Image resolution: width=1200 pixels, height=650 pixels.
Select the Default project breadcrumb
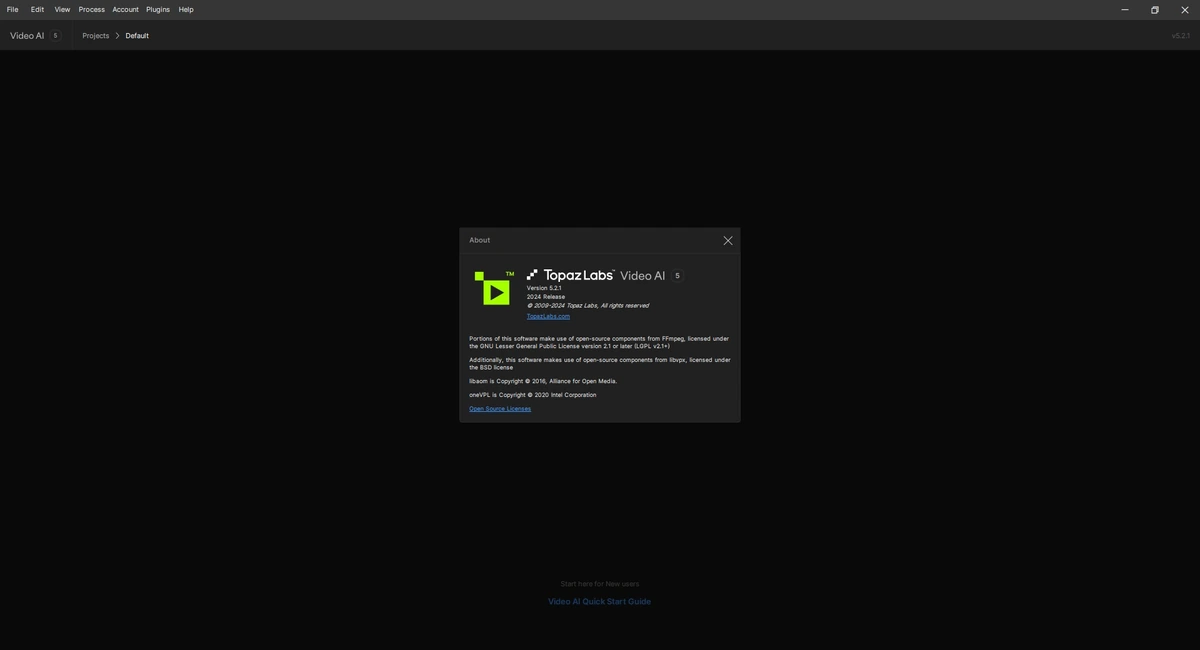[x=137, y=36]
